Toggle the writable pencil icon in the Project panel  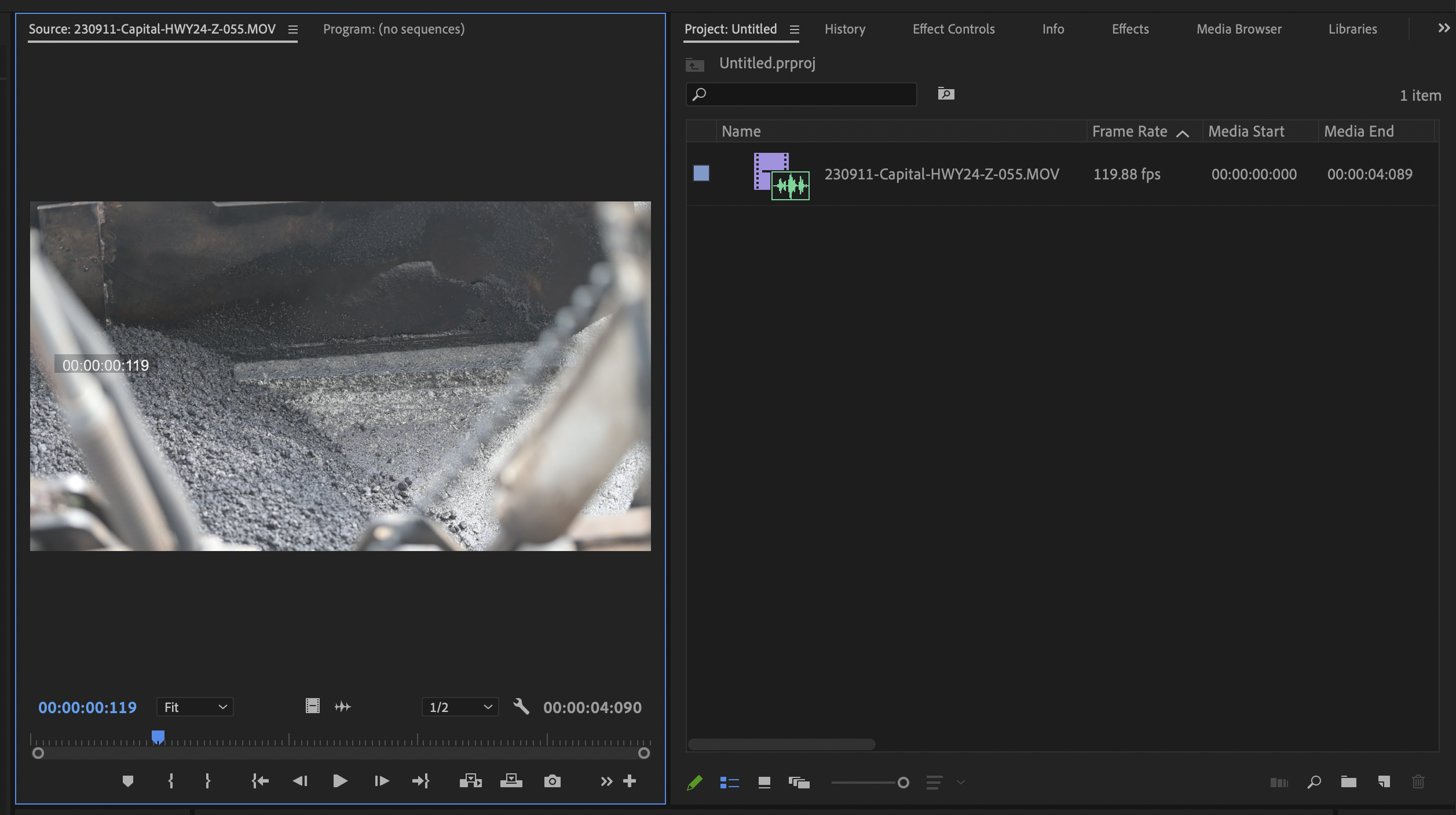coord(695,781)
